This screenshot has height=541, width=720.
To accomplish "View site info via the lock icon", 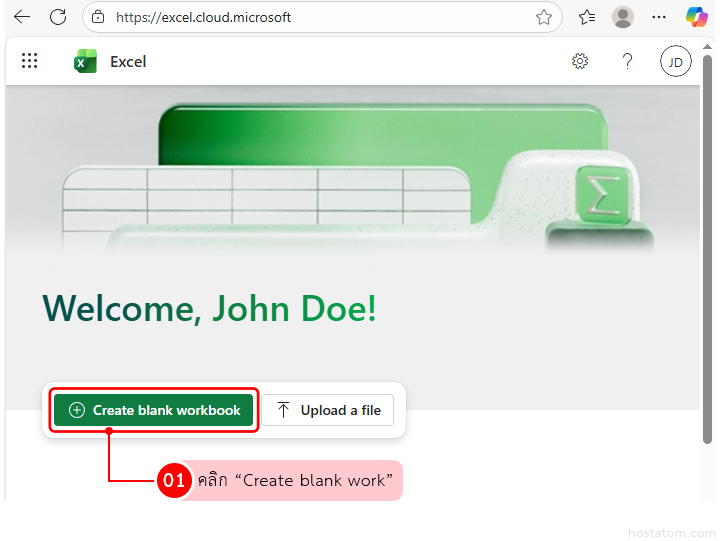I will point(97,17).
